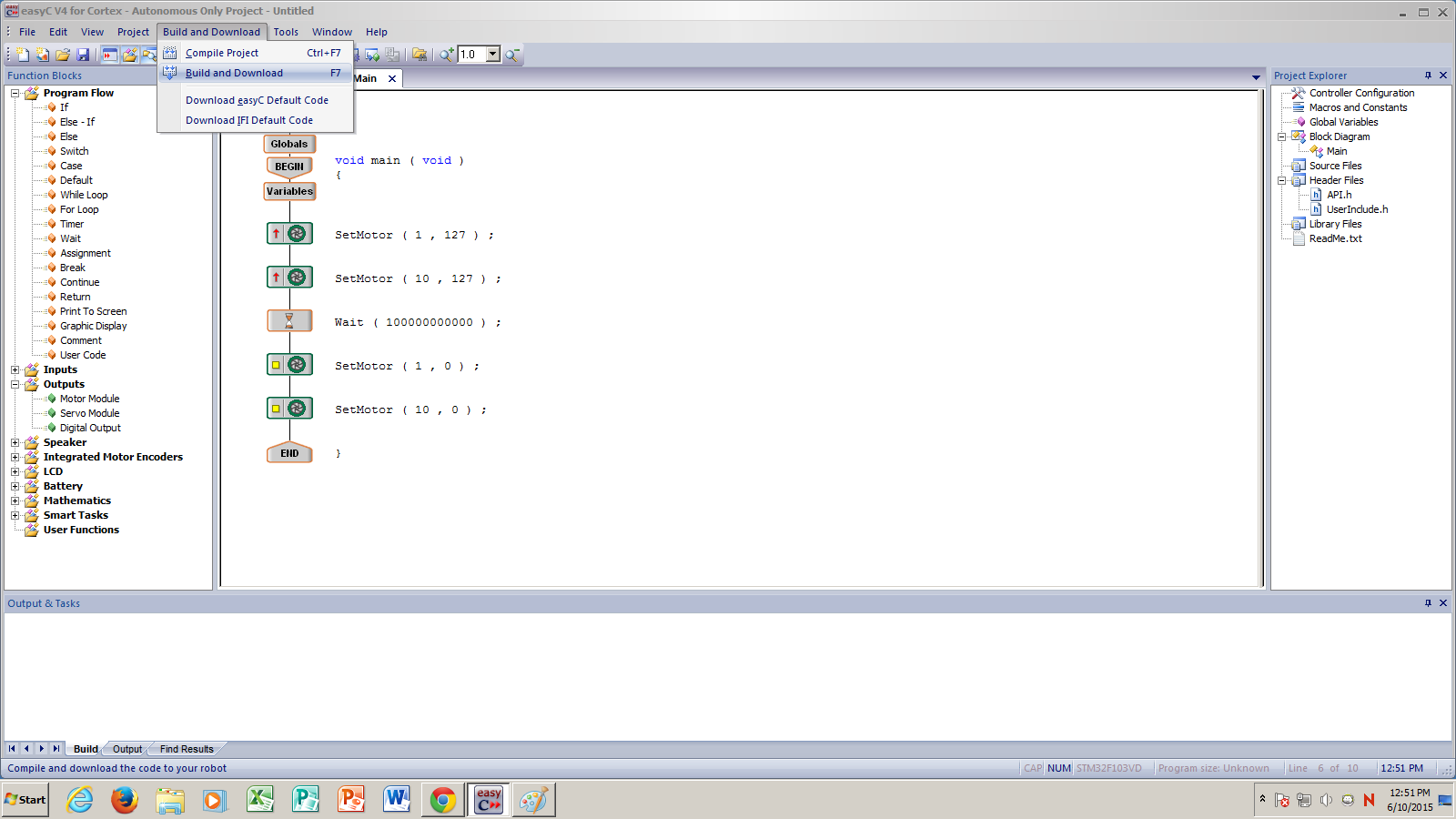Collapse the Program Flow tree node
The width and height of the screenshot is (1456, 819).
point(15,93)
